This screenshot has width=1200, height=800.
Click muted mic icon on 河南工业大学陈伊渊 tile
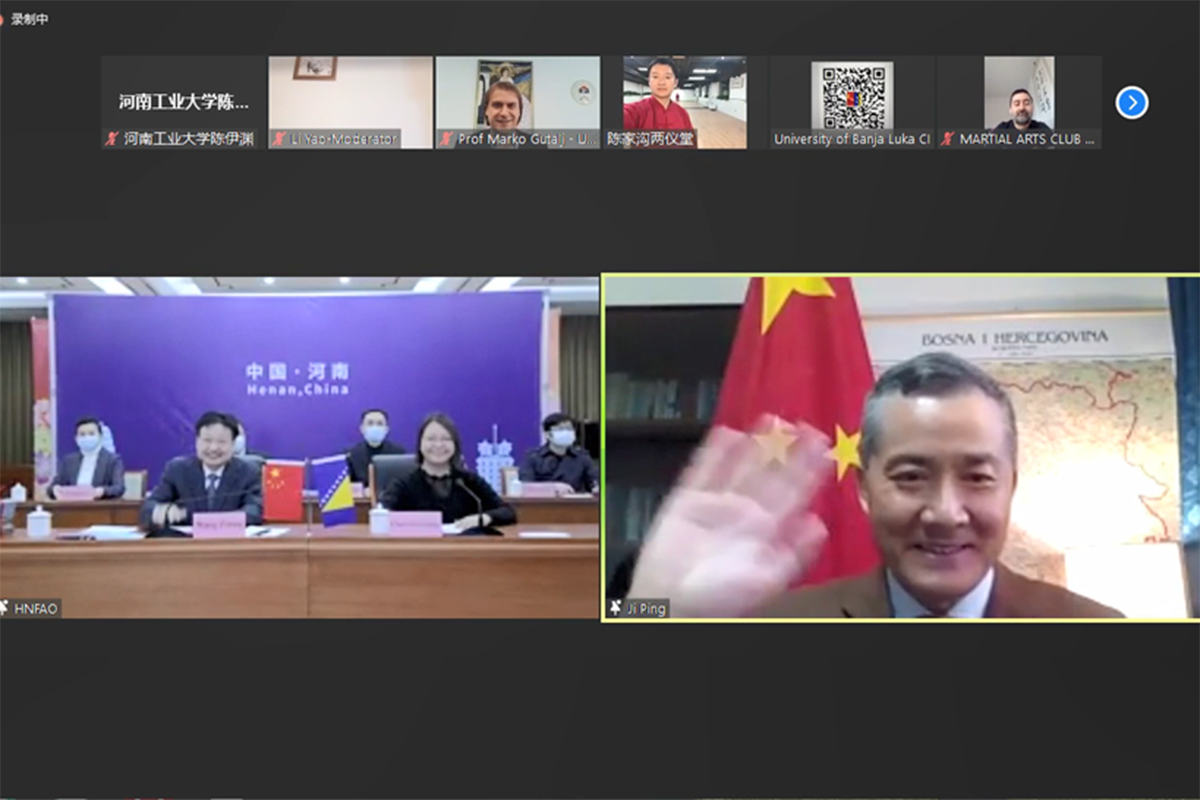pos(112,140)
